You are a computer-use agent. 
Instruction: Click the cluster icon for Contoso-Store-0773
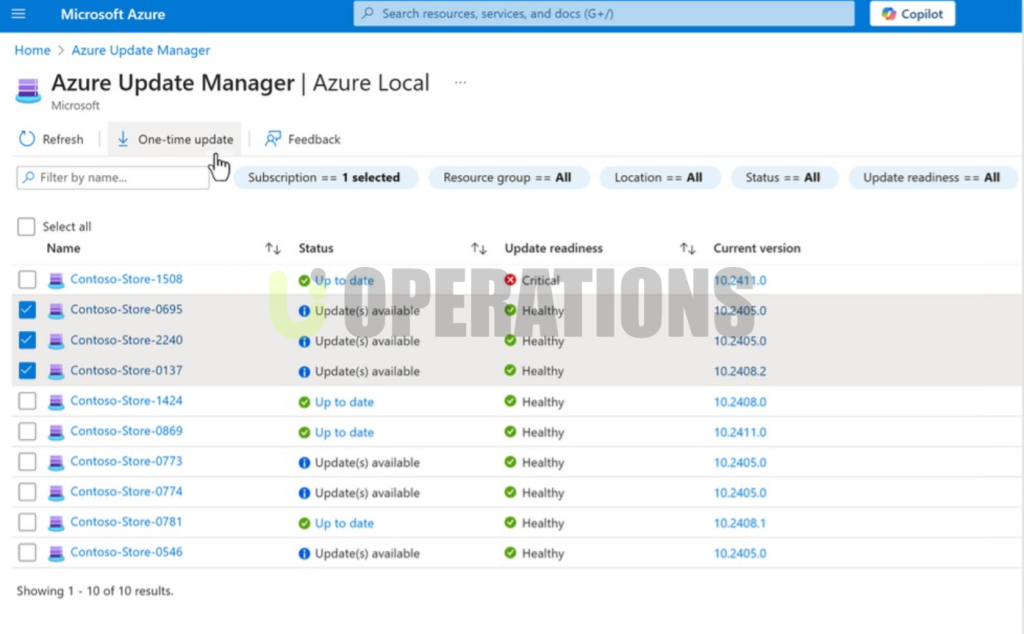(x=56, y=462)
